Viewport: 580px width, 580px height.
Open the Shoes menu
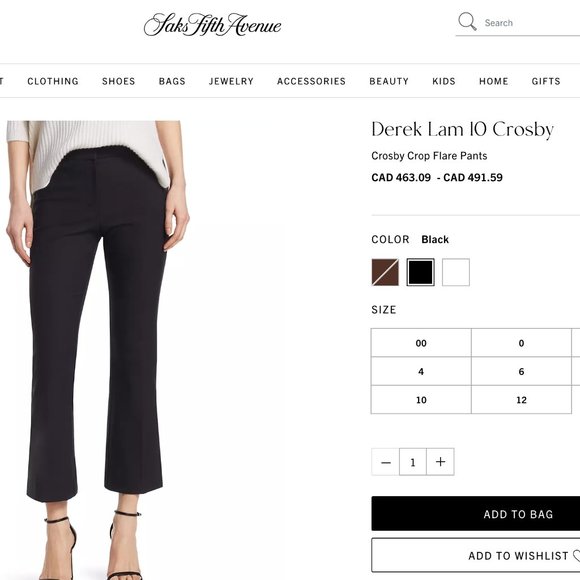pyautogui.click(x=119, y=81)
